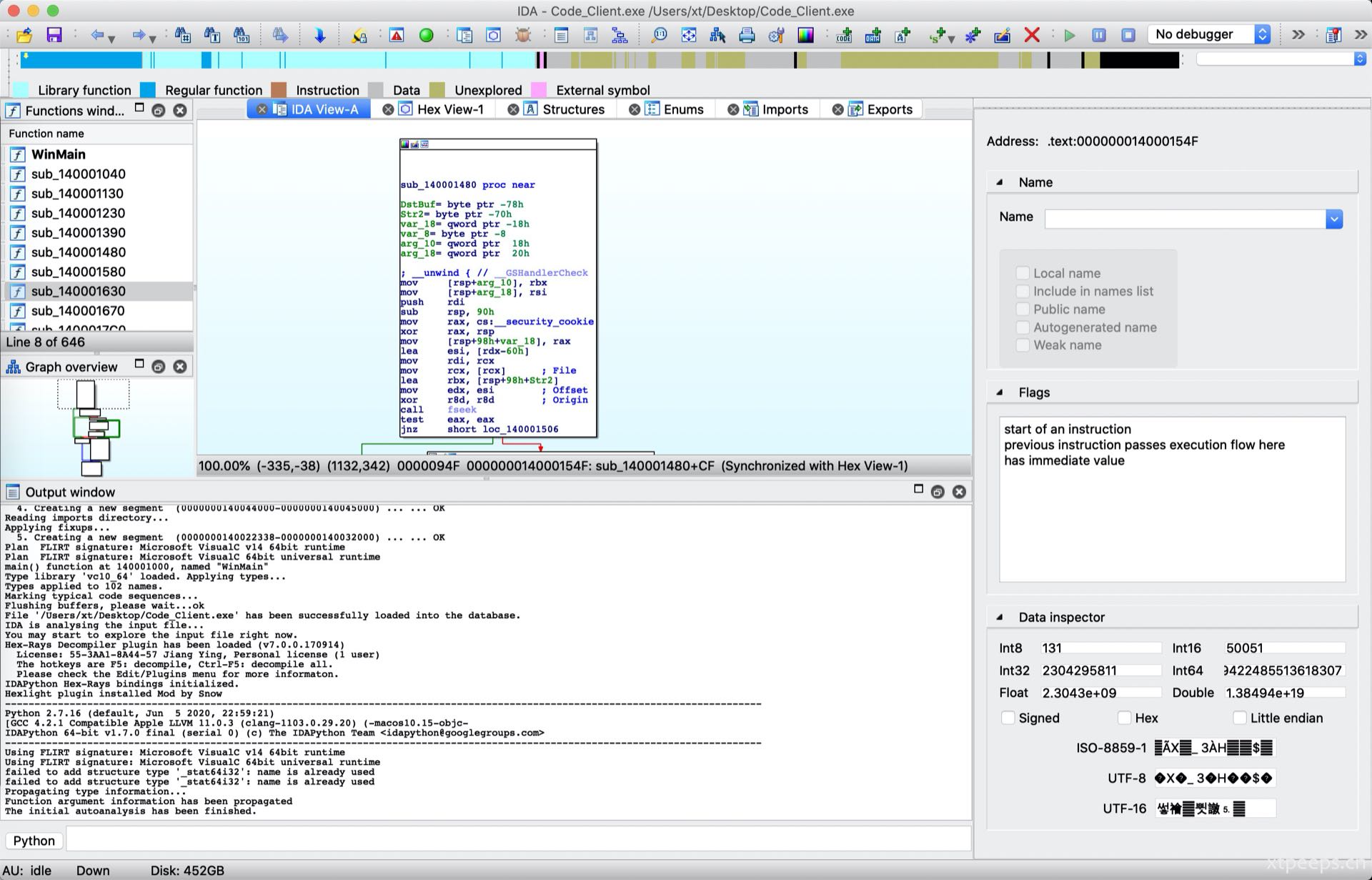This screenshot has height=880, width=1372.
Task: Click the red warning triangle icon
Action: [397, 35]
